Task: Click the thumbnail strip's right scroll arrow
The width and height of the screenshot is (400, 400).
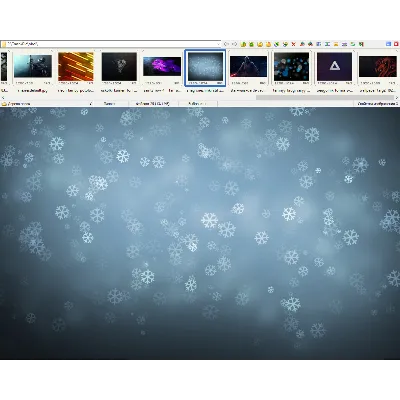Action: click(397, 98)
